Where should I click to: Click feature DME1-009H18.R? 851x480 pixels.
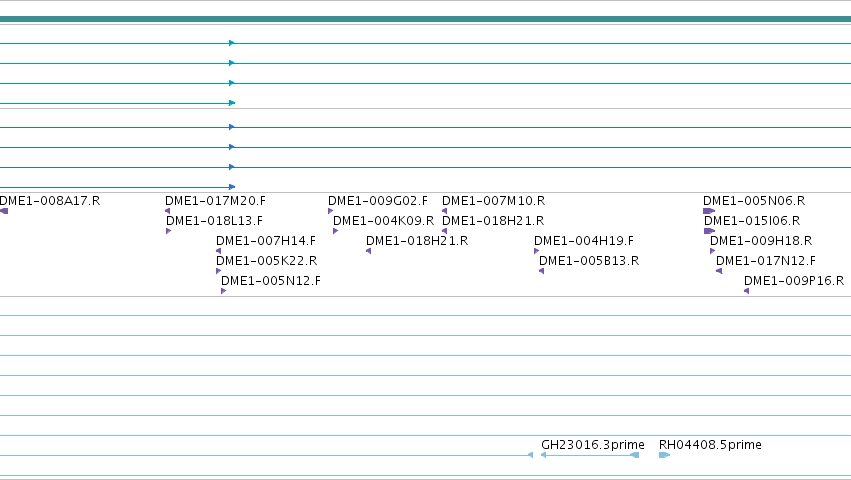761,241
